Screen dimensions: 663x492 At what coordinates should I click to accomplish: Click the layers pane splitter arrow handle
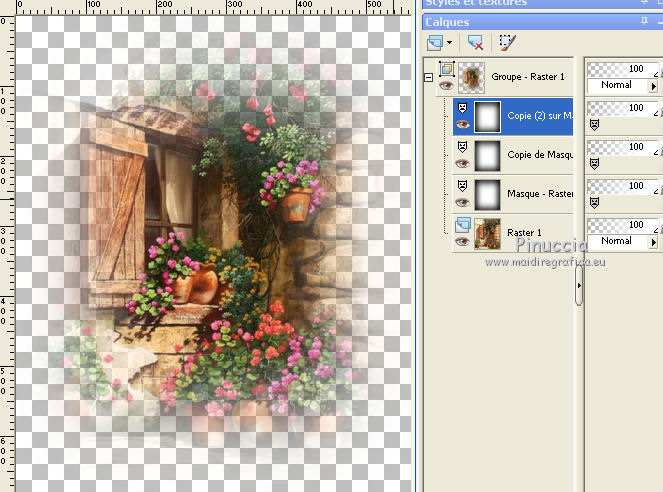579,285
